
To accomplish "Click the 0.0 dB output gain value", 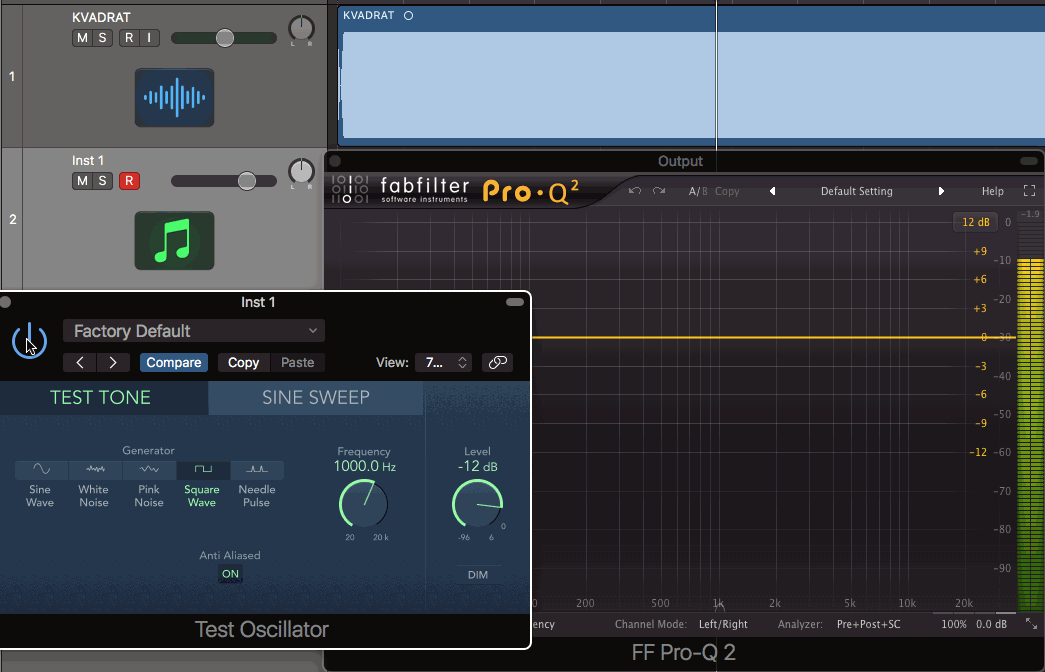I will [992, 625].
